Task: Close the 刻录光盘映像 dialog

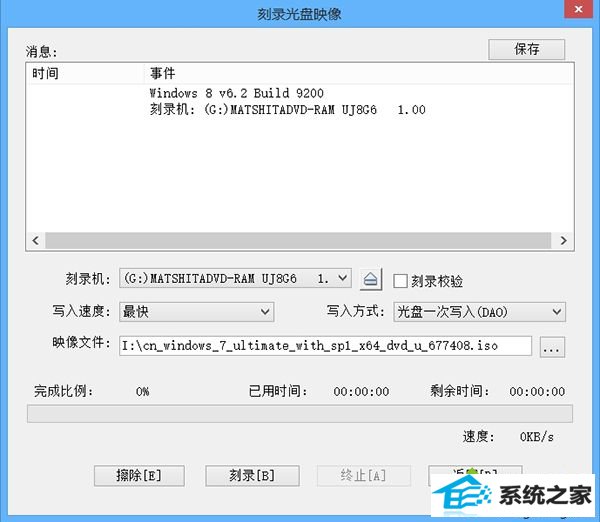Action: [579, 9]
